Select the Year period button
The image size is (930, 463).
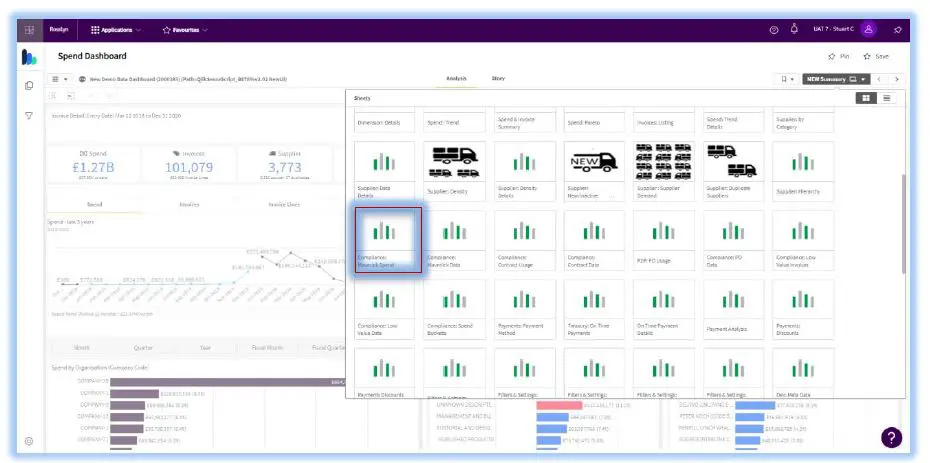point(205,347)
